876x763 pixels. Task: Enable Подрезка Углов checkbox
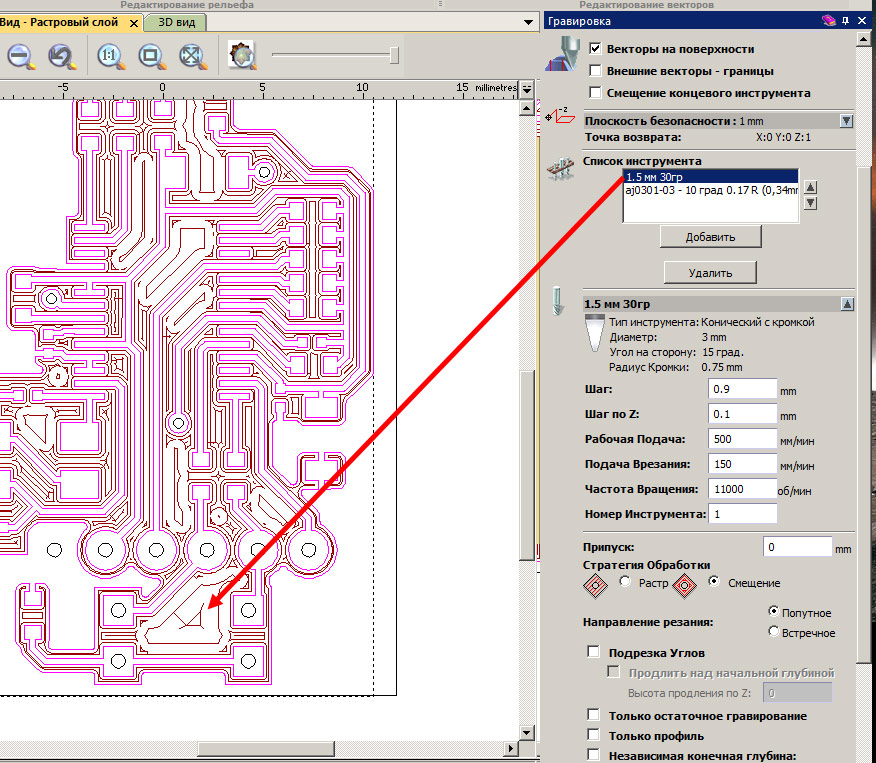tap(593, 652)
